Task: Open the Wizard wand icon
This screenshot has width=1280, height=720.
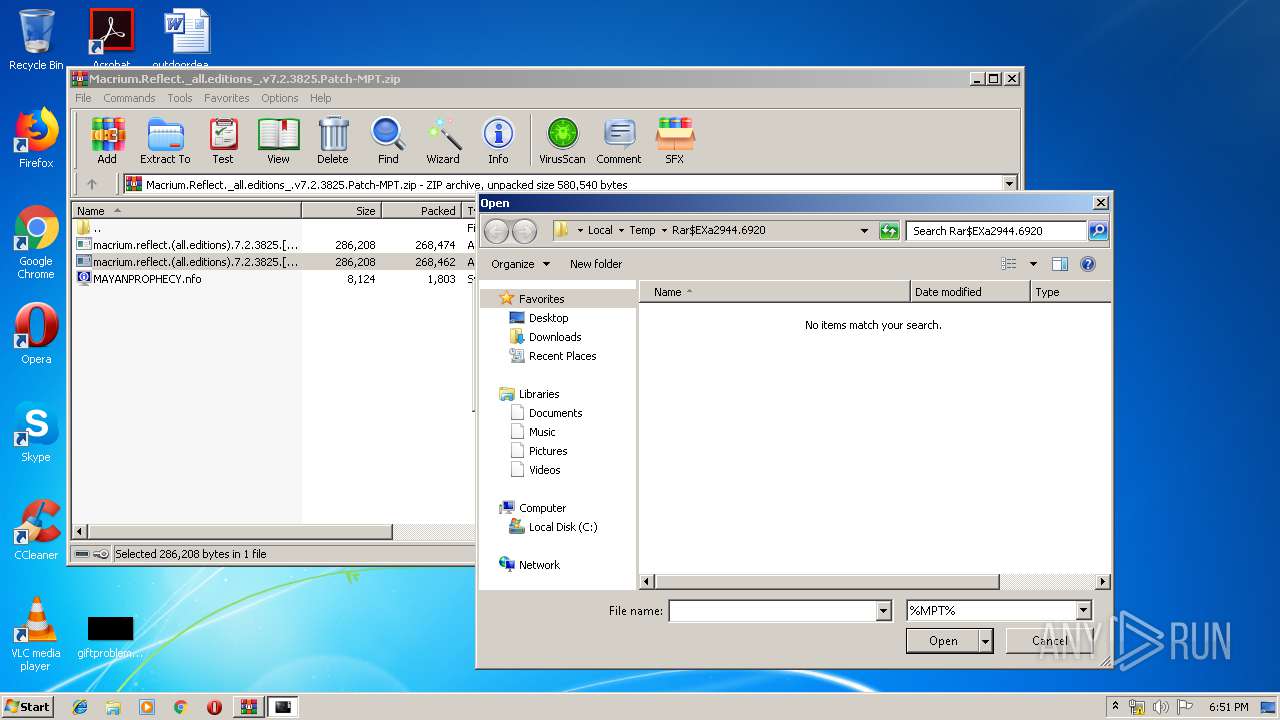Action: coord(443,140)
